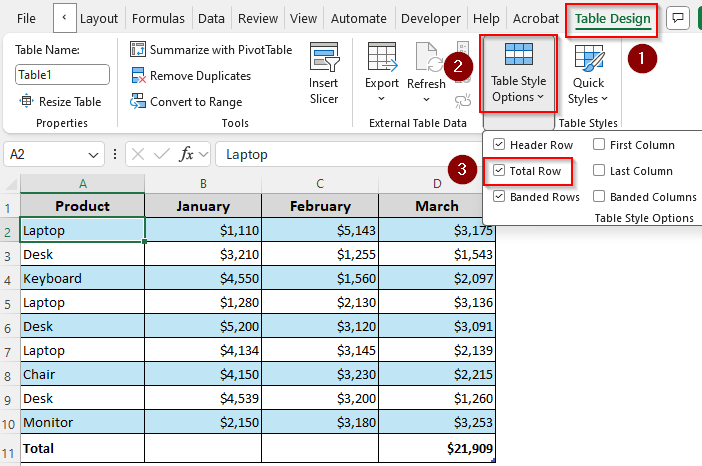Switch to the Formulas tab
Viewport: 702px width, 466px height.
(158, 19)
